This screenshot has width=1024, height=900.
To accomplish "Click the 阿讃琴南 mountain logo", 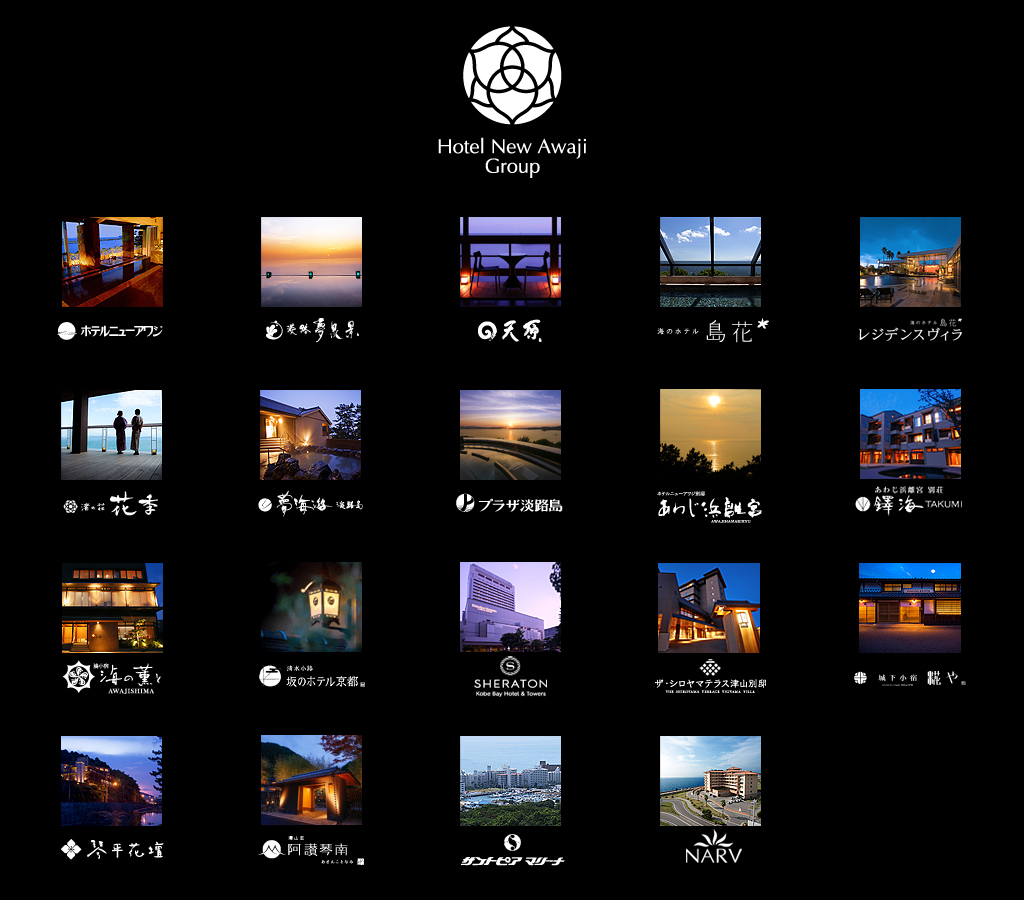I will [x=312, y=850].
